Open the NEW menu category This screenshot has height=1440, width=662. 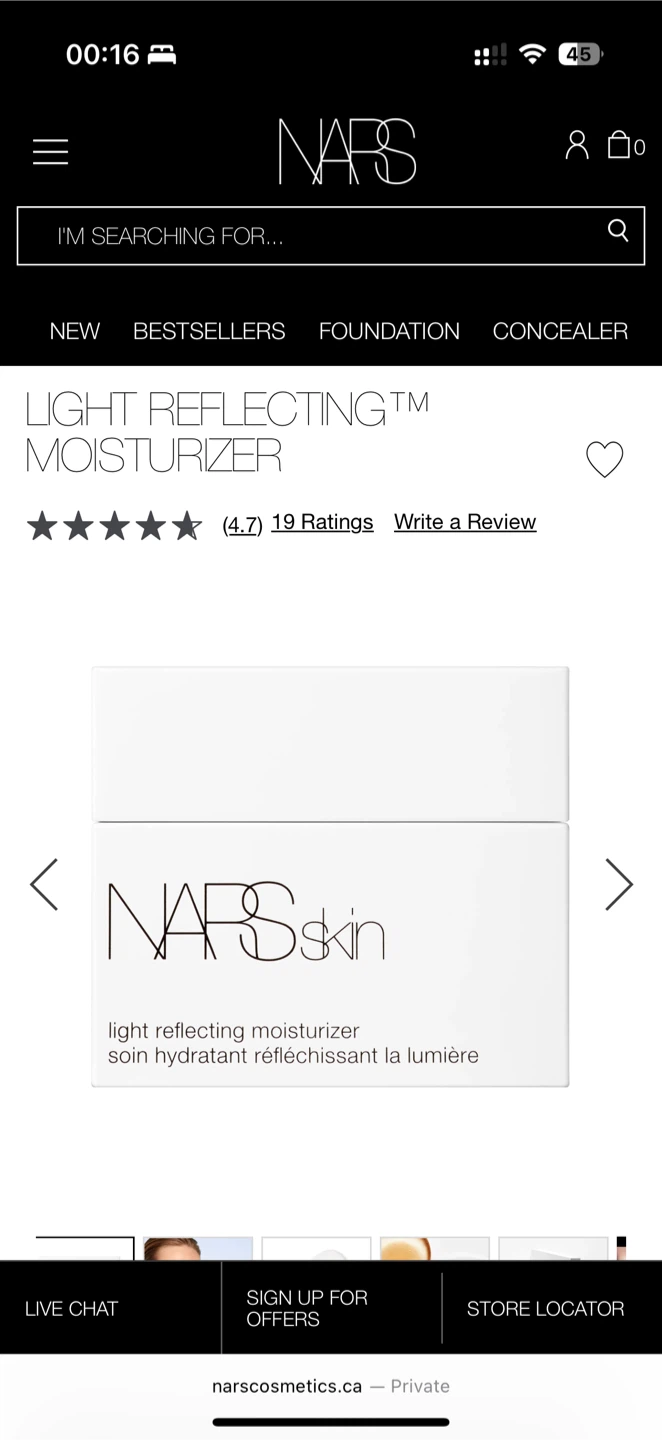coord(75,331)
